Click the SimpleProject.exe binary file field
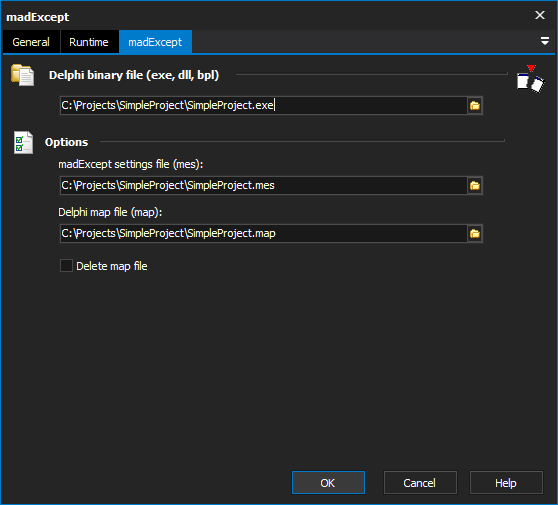The width and height of the screenshot is (558, 505). click(263, 105)
